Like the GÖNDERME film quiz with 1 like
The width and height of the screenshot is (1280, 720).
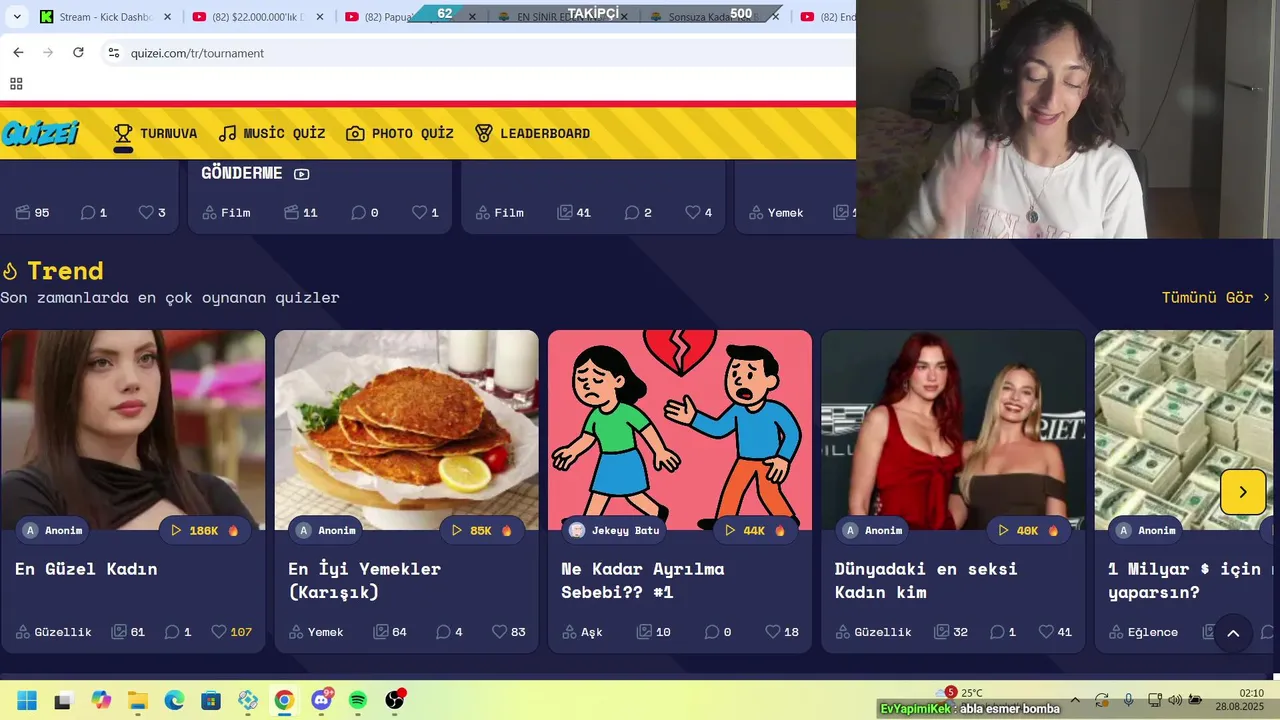coord(425,212)
